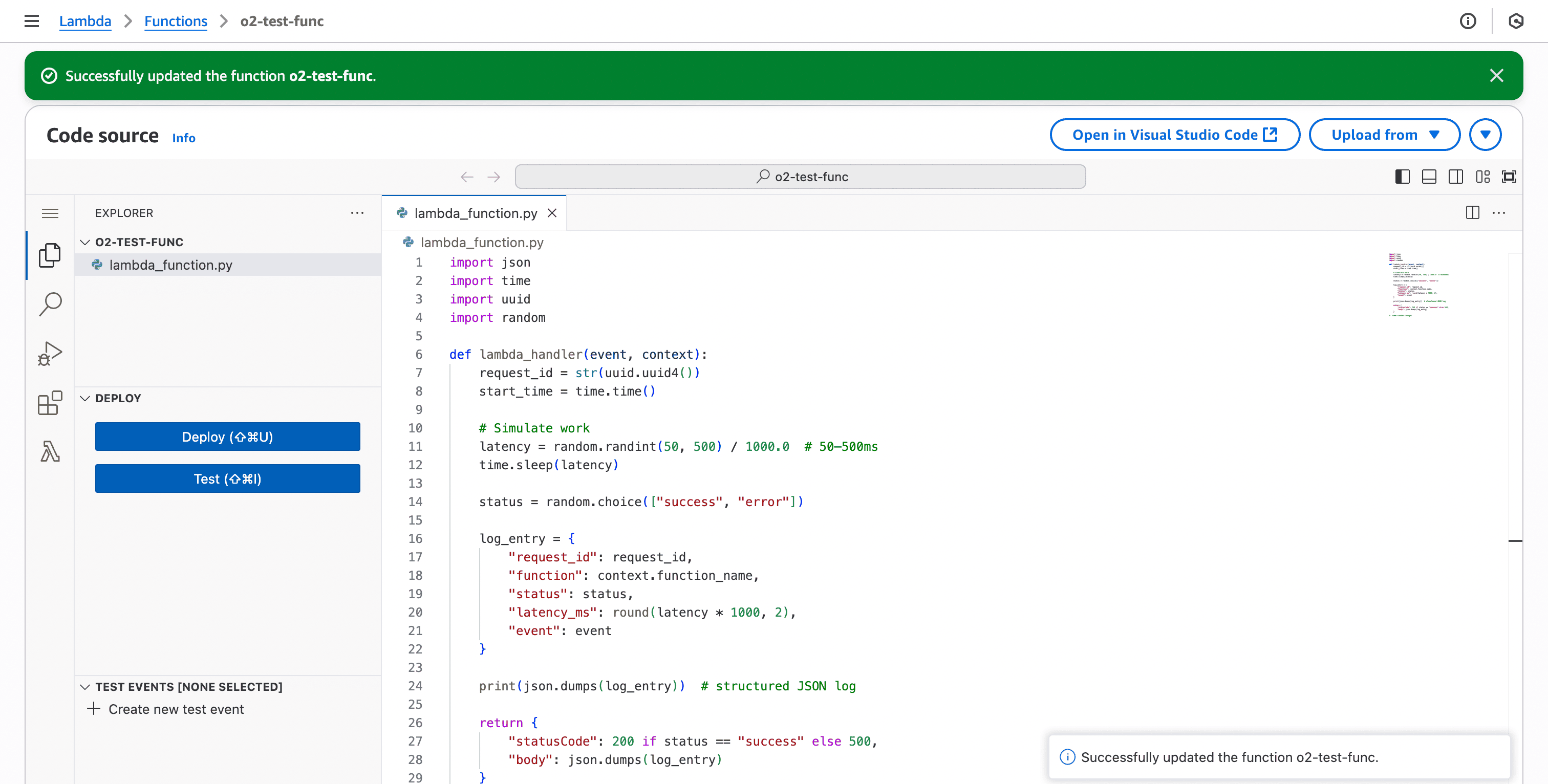This screenshot has width=1548, height=784.
Task: Navigate back using the back arrow
Action: click(467, 176)
